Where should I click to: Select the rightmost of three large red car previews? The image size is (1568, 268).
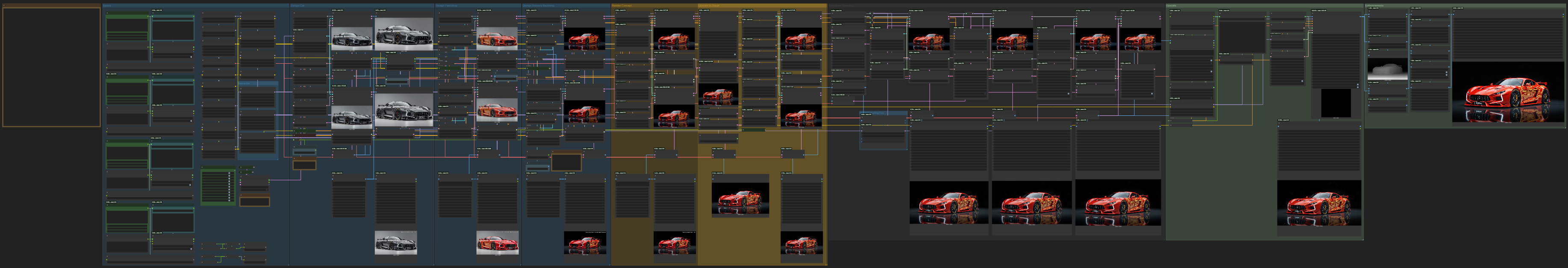pos(1117,203)
